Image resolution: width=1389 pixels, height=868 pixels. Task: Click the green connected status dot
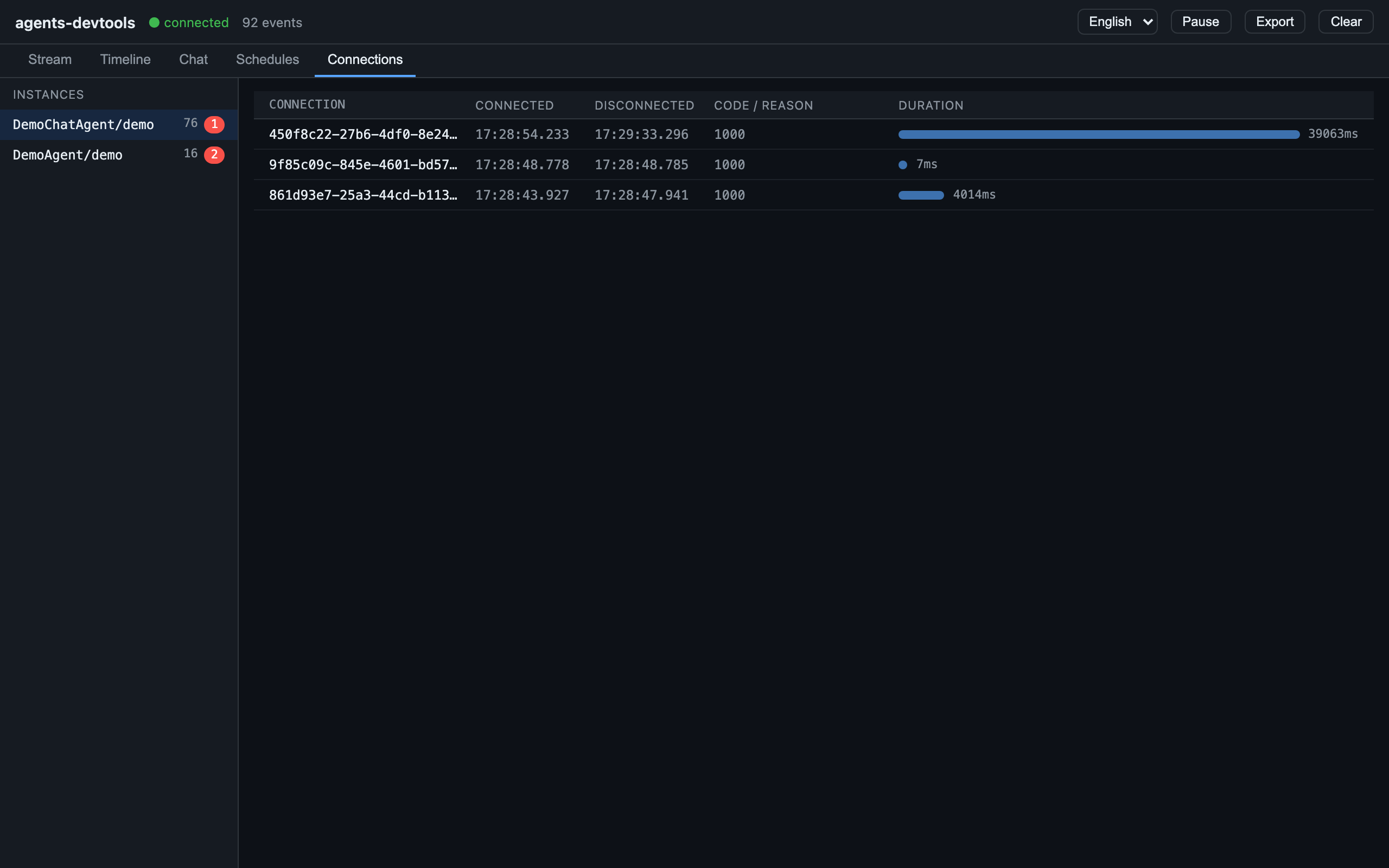(x=154, y=22)
